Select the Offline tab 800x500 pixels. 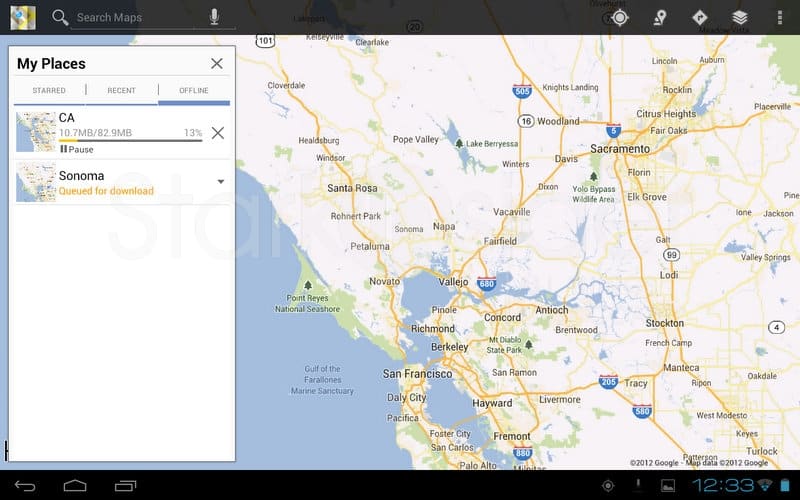[194, 90]
